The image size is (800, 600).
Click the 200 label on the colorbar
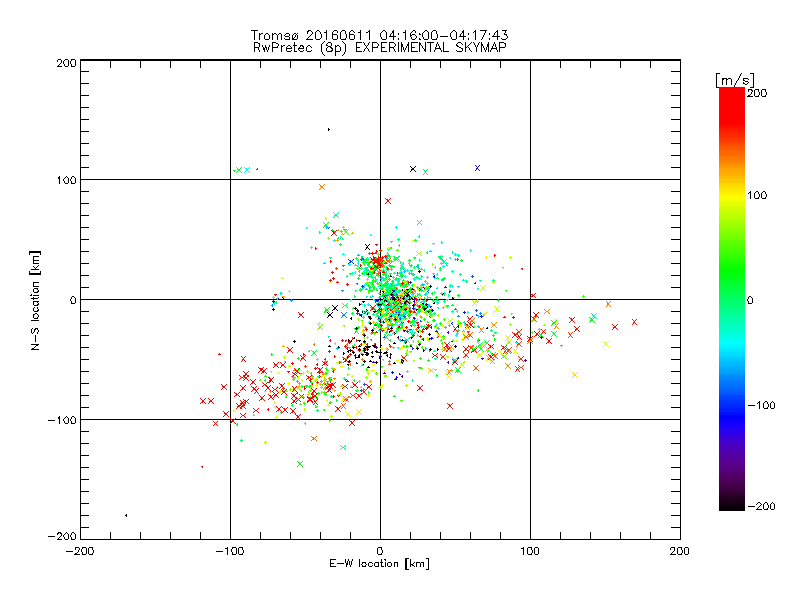757,93
